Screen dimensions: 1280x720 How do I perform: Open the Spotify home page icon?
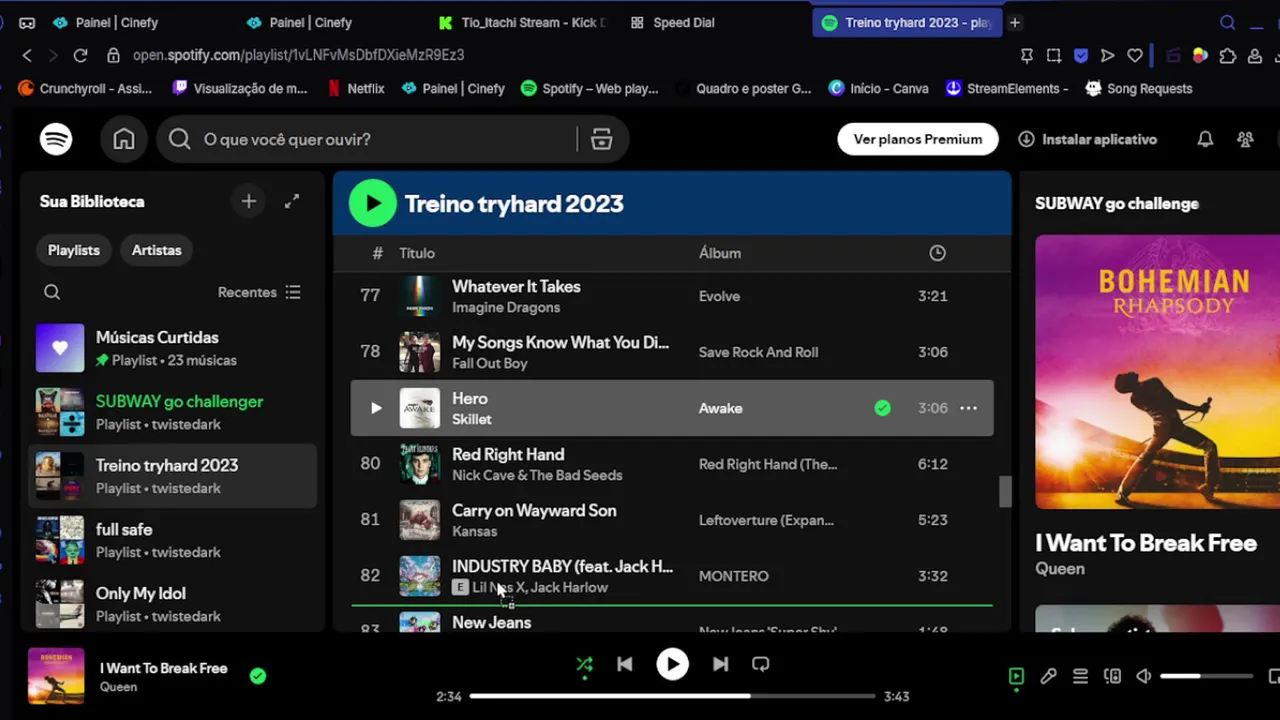point(124,139)
